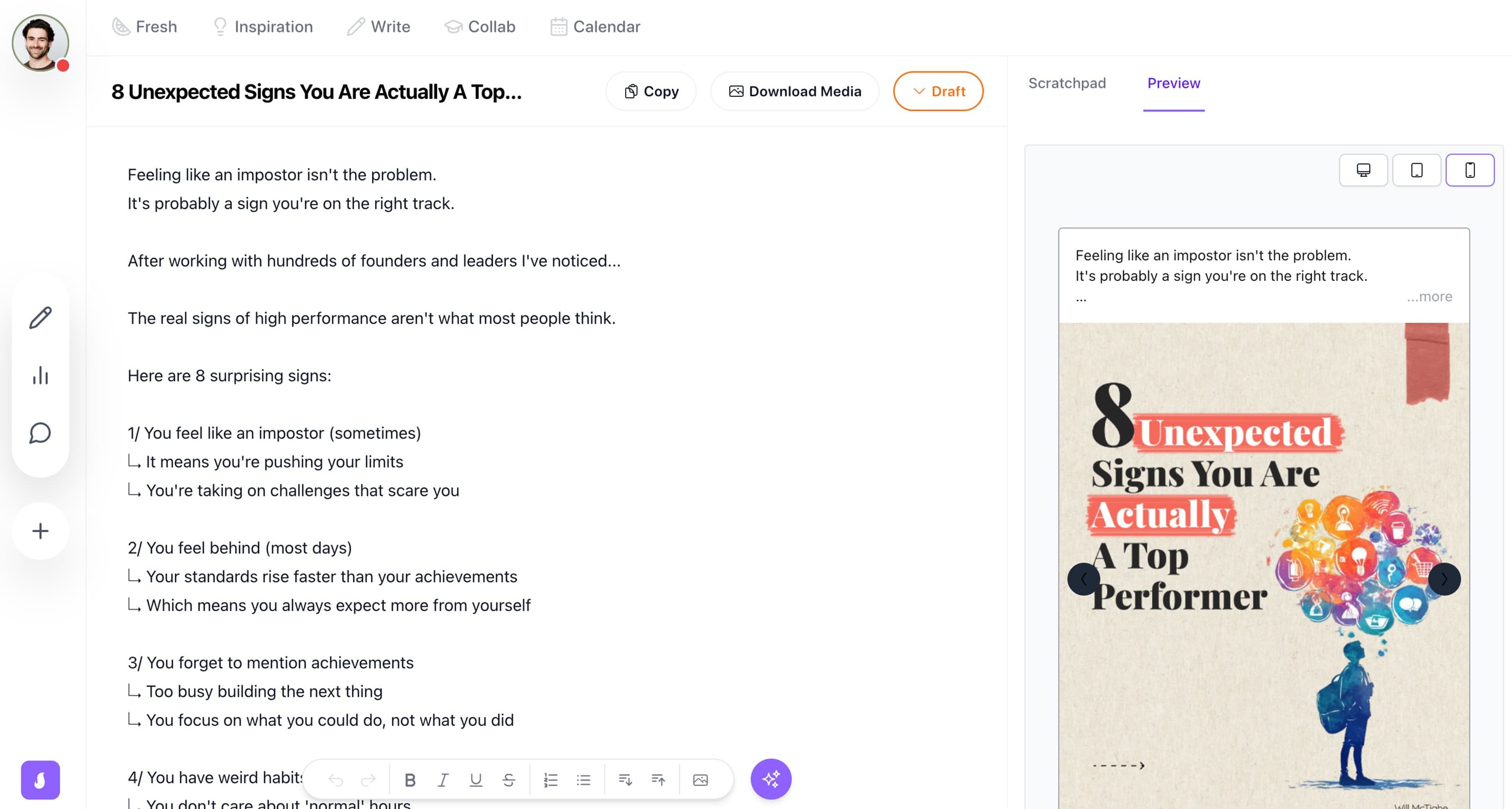The height and width of the screenshot is (809, 1512).
Task: Open the analytics panel from the sidebar
Action: [40, 375]
